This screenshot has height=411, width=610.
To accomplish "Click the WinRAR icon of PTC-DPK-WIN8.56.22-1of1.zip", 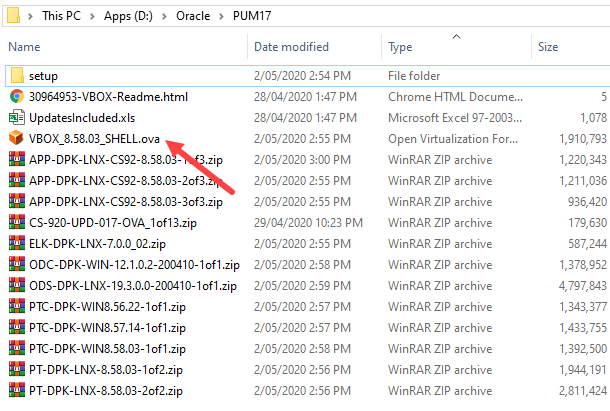I will 17,306.
